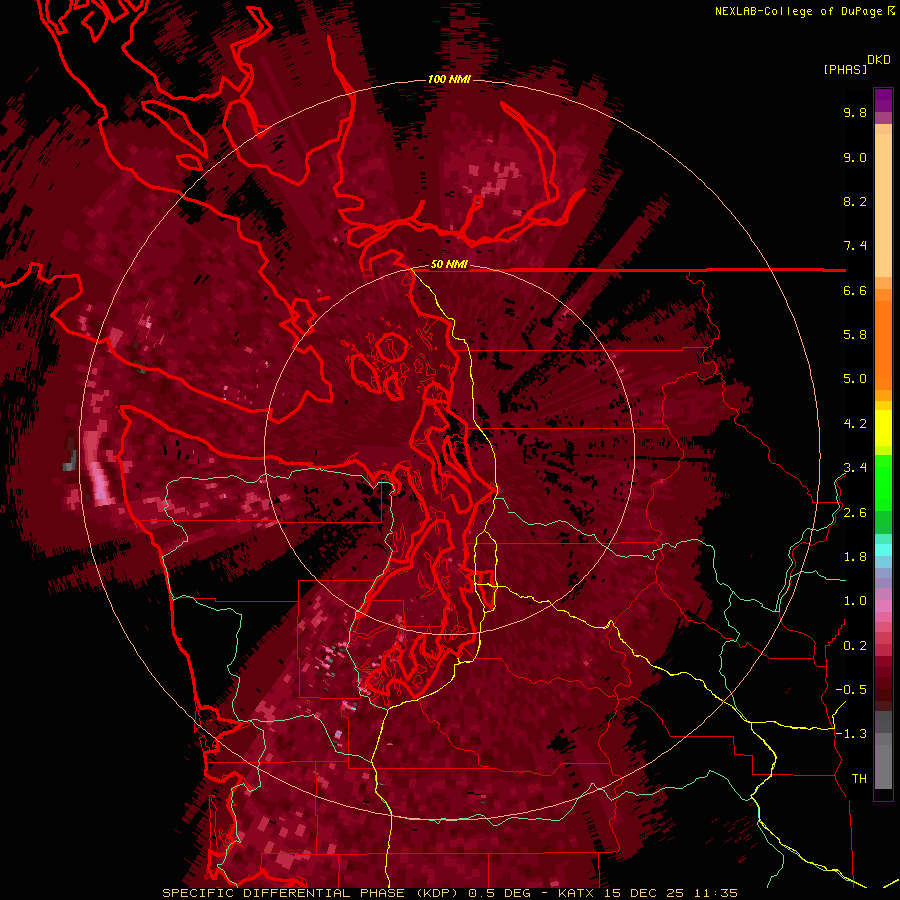Pick the gray segment of the color scale

click(x=883, y=750)
